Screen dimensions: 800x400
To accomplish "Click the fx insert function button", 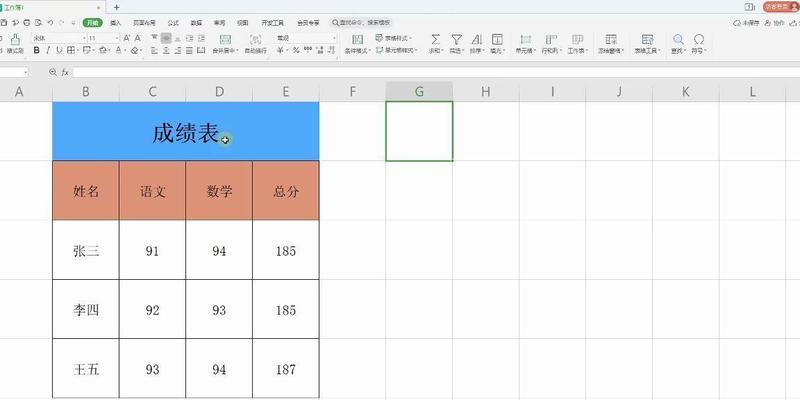I will coord(65,72).
